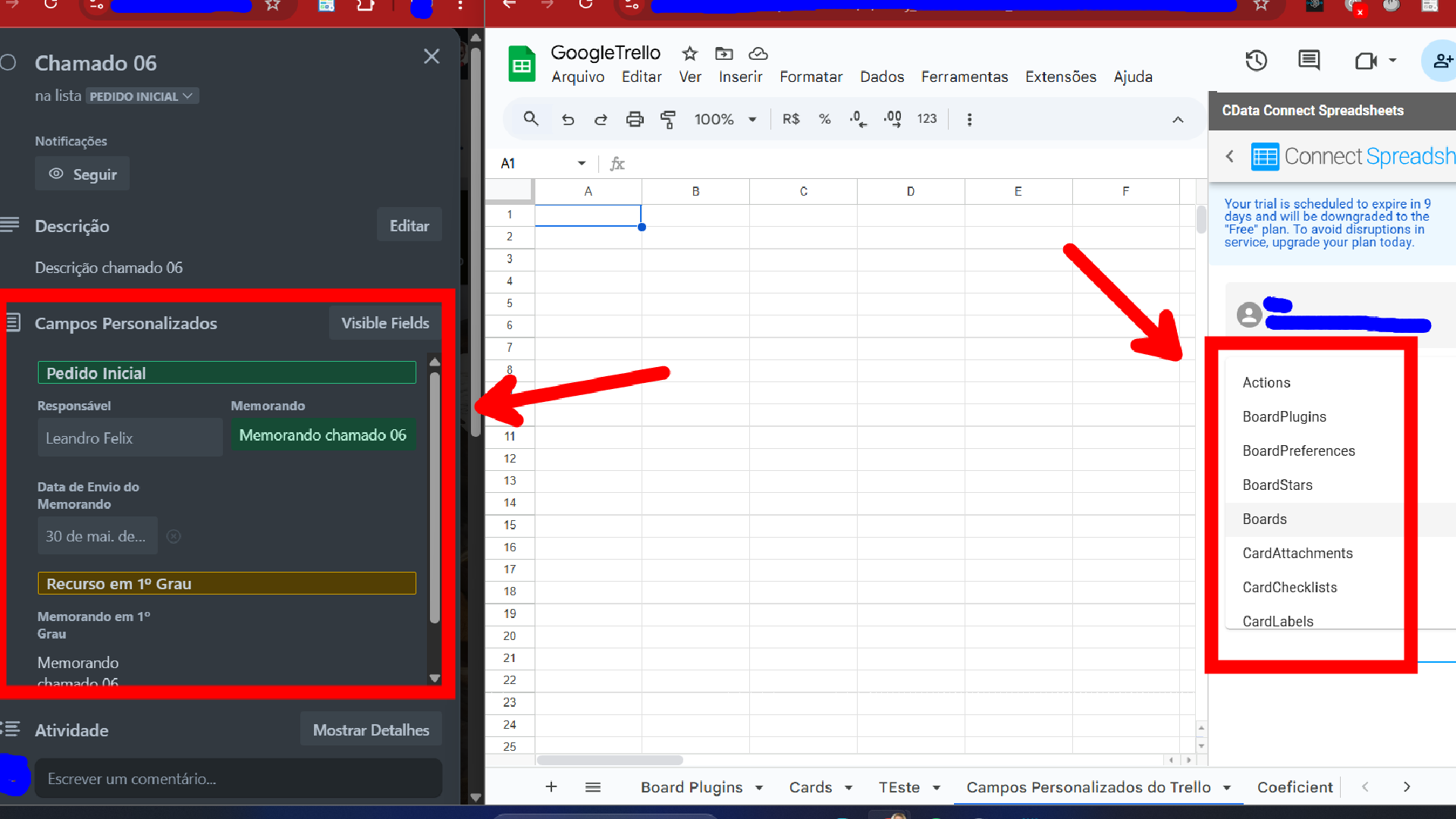Click the search menus magnifier icon

[x=531, y=119]
